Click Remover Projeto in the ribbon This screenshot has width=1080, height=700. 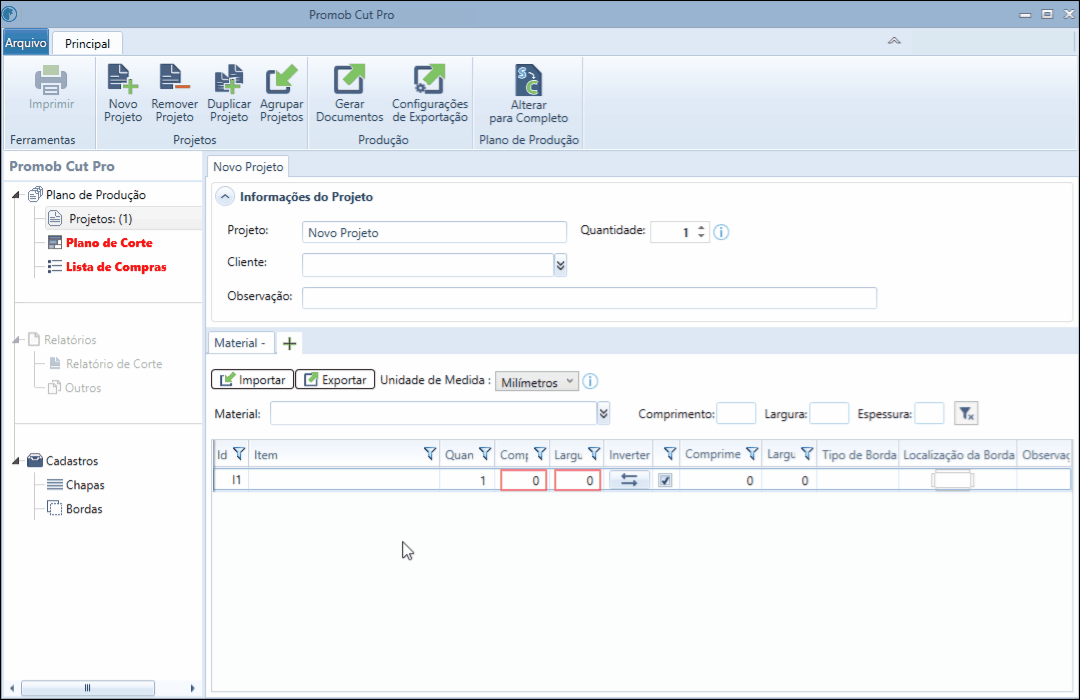pyautogui.click(x=174, y=93)
